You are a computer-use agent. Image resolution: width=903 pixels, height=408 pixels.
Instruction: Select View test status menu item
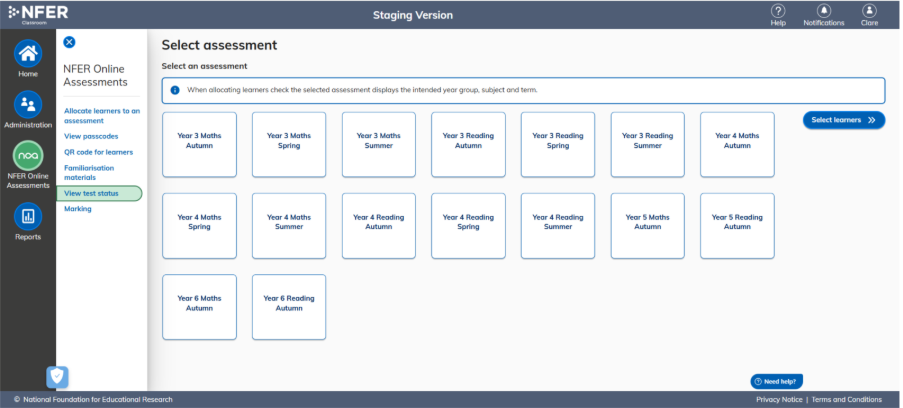[99, 194]
